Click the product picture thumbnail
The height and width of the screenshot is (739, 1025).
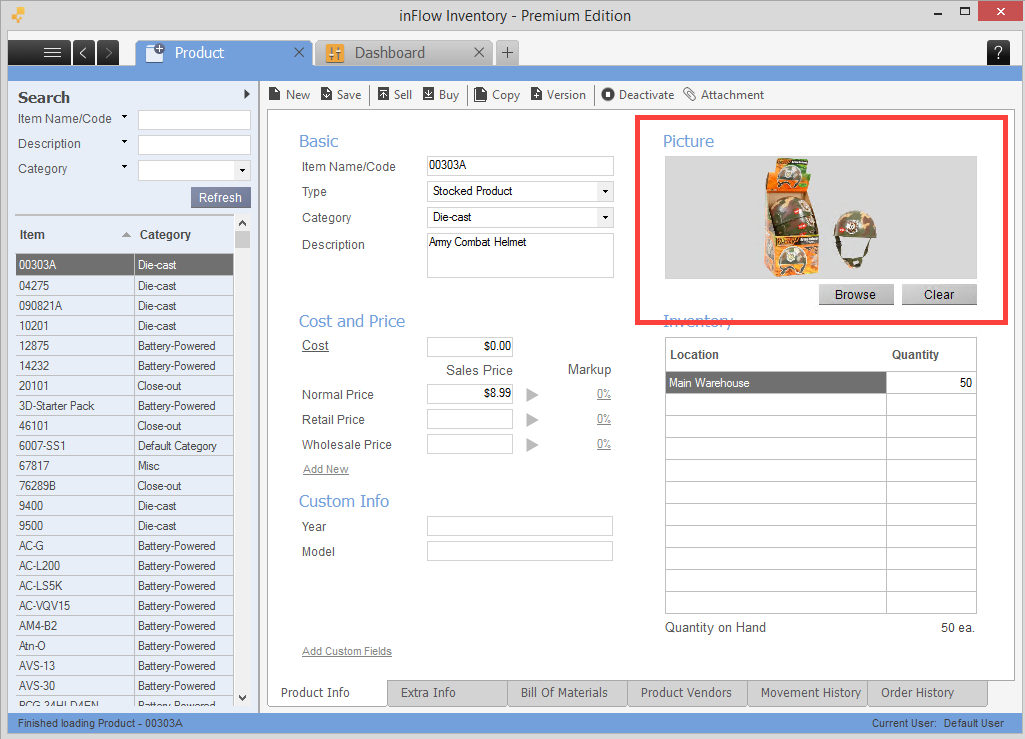coord(821,217)
